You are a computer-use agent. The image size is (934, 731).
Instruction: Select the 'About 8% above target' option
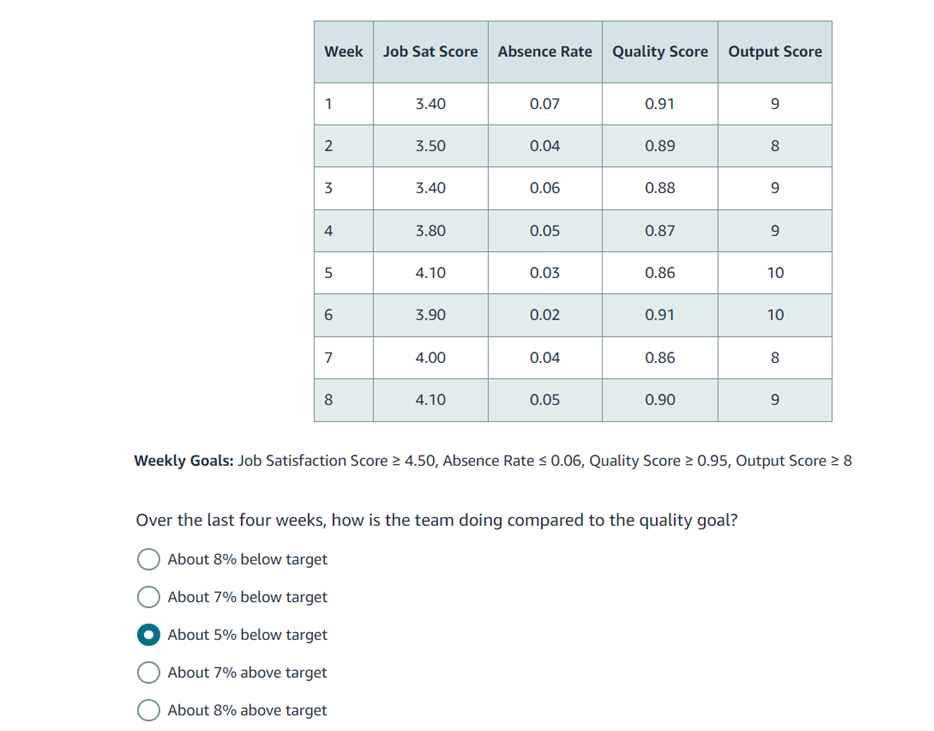click(x=148, y=710)
